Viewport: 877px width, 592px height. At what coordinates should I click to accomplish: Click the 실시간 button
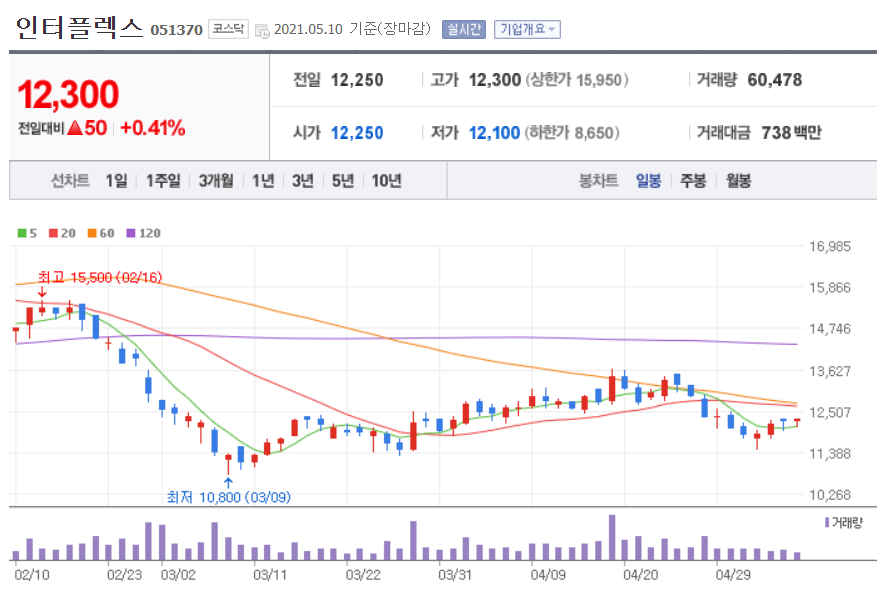pyautogui.click(x=464, y=29)
